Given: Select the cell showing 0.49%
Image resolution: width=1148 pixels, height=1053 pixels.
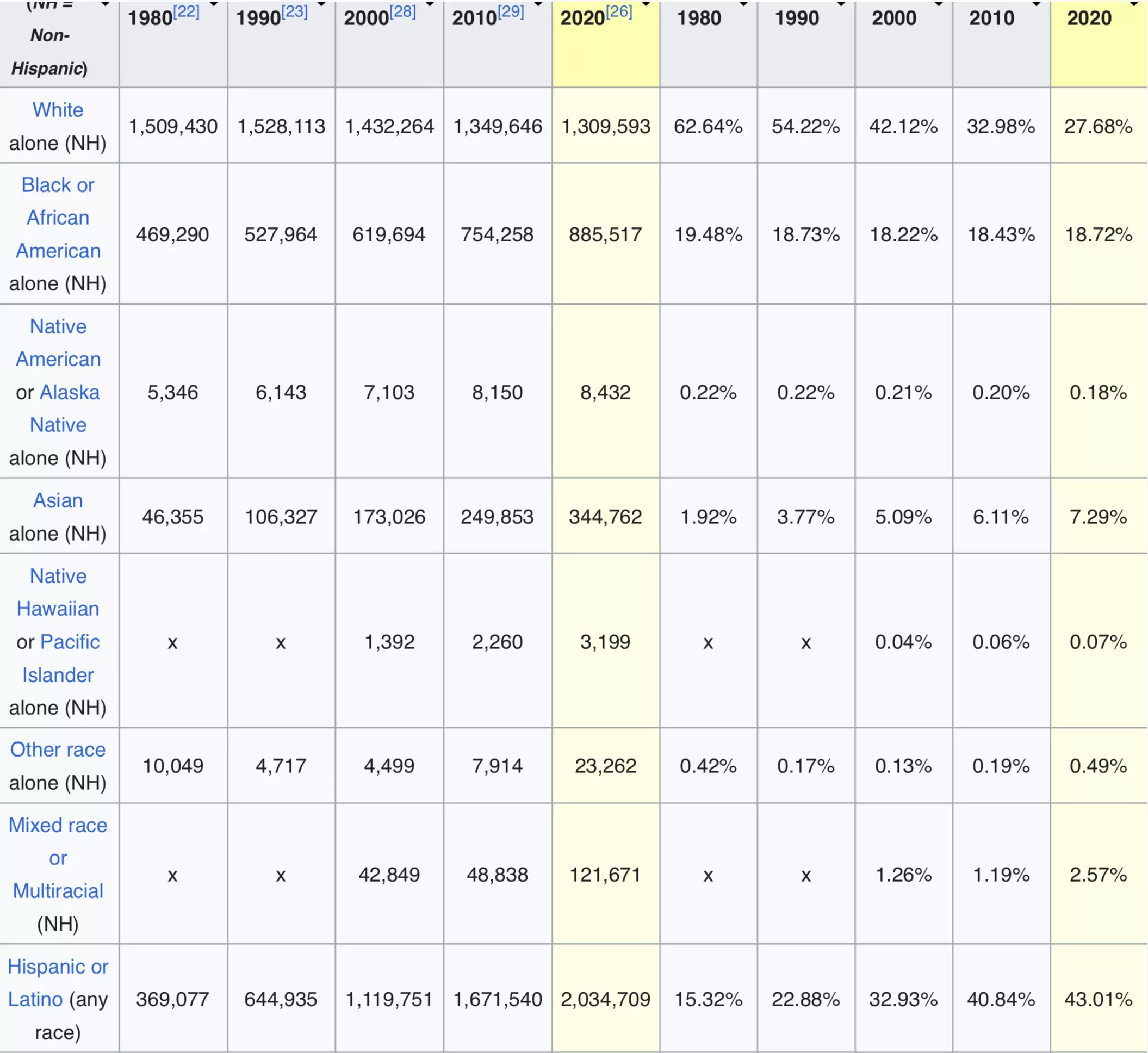Looking at the screenshot, I should 1099,765.
